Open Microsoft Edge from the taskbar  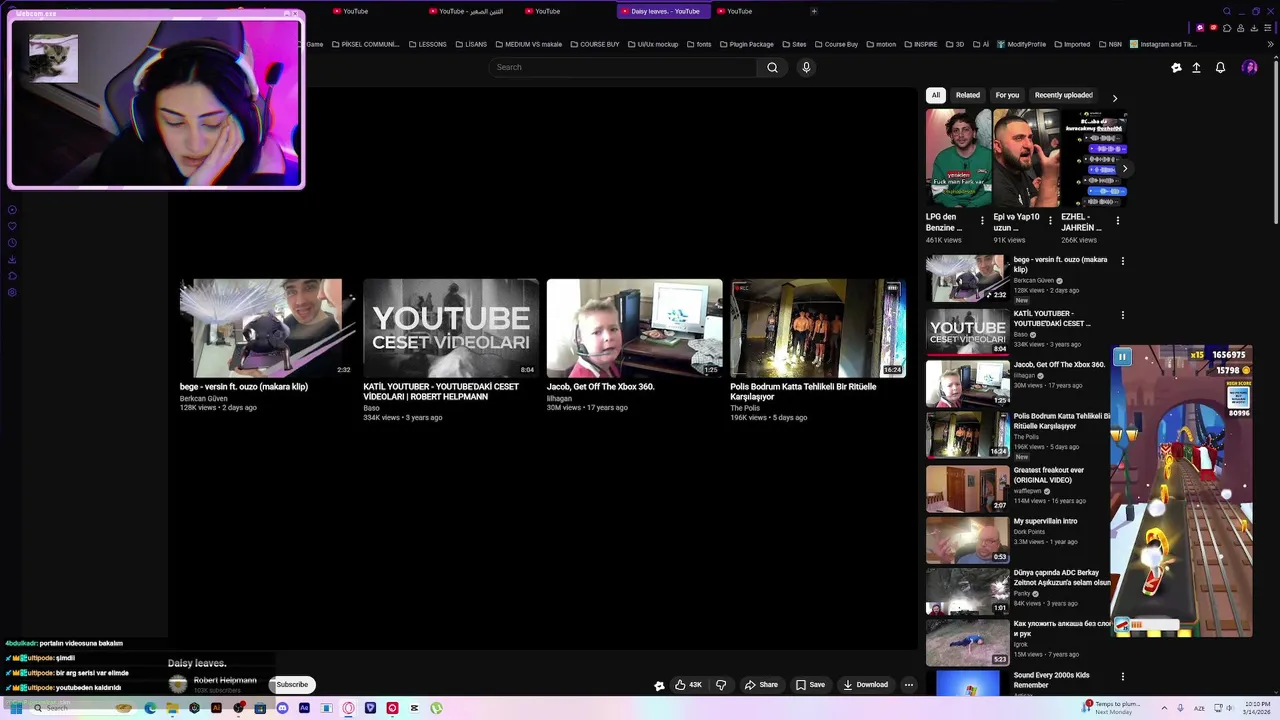click(150, 708)
